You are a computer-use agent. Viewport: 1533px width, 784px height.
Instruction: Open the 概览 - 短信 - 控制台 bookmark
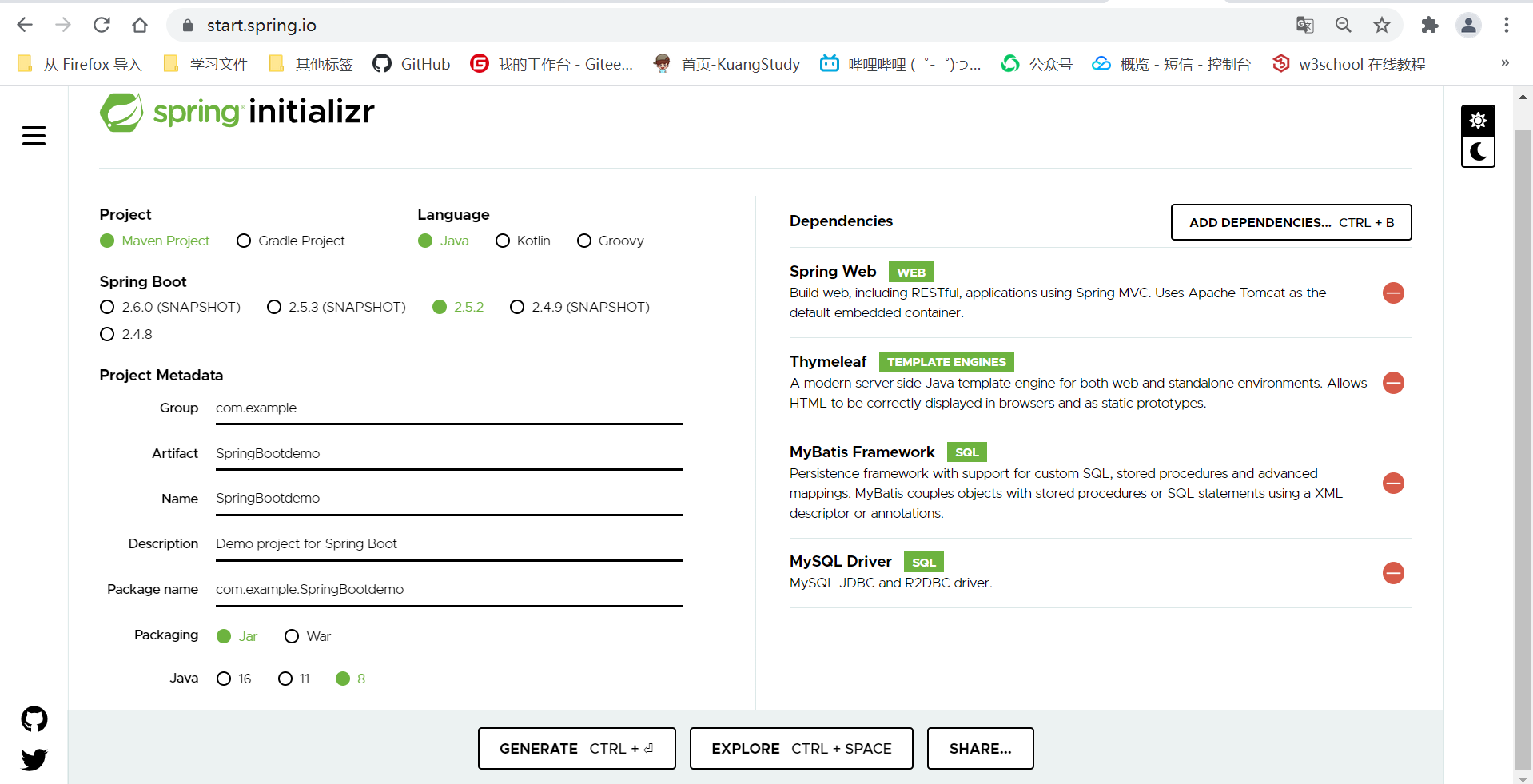[1172, 64]
